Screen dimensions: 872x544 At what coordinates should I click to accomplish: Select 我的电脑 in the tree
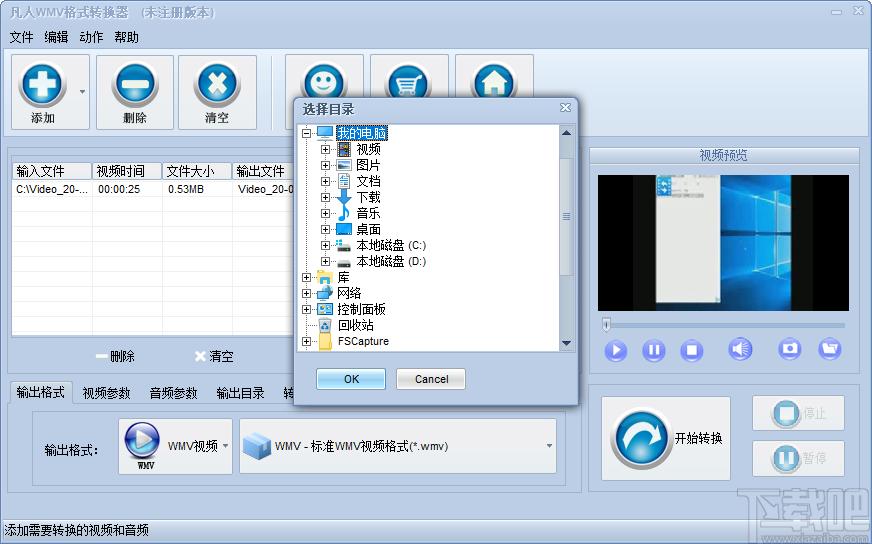click(361, 133)
